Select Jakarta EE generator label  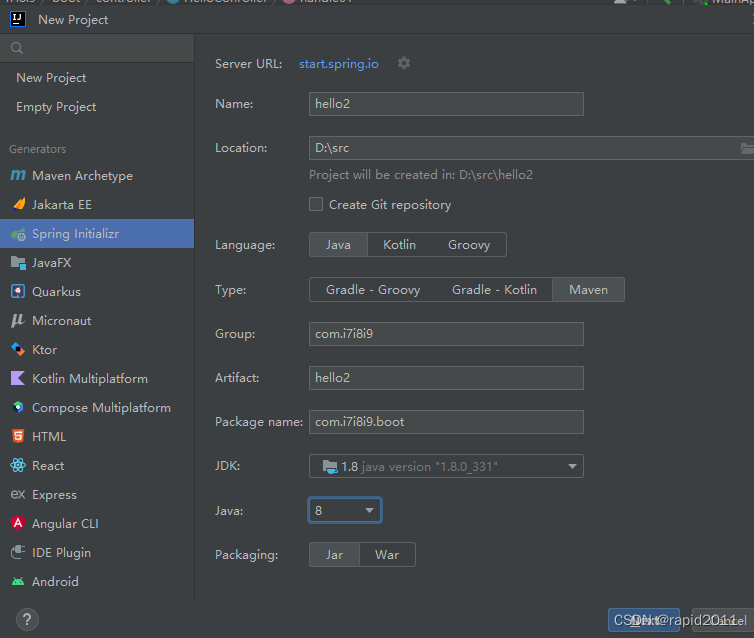point(62,205)
